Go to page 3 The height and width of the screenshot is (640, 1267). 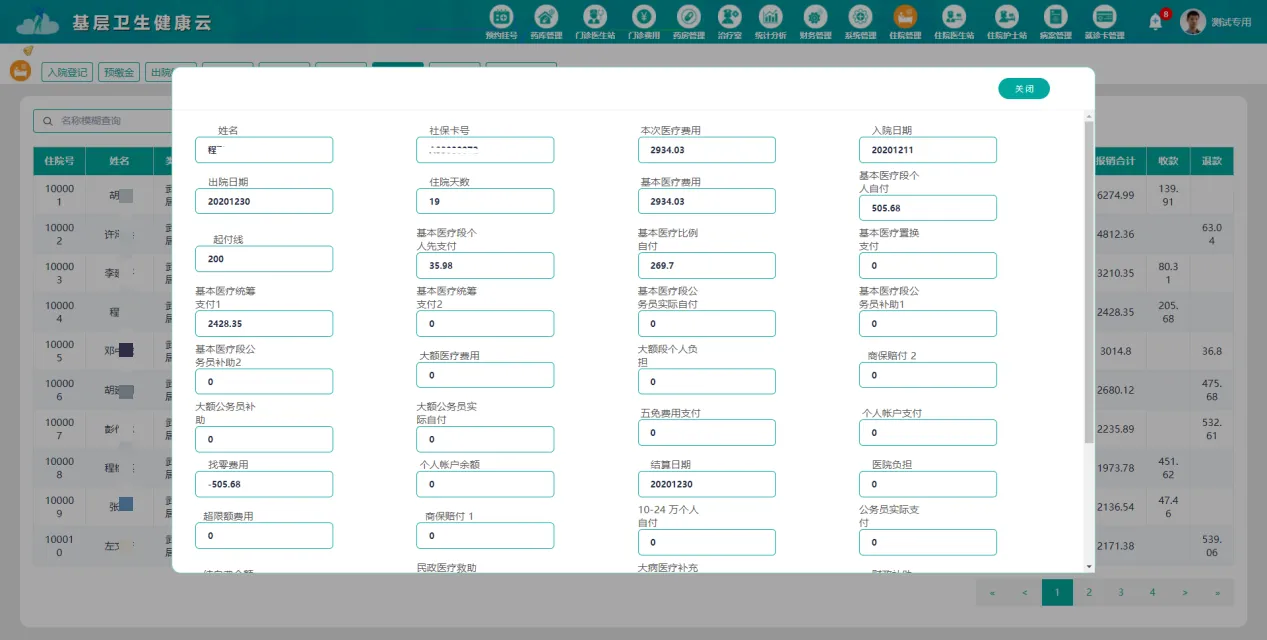tap(1120, 592)
